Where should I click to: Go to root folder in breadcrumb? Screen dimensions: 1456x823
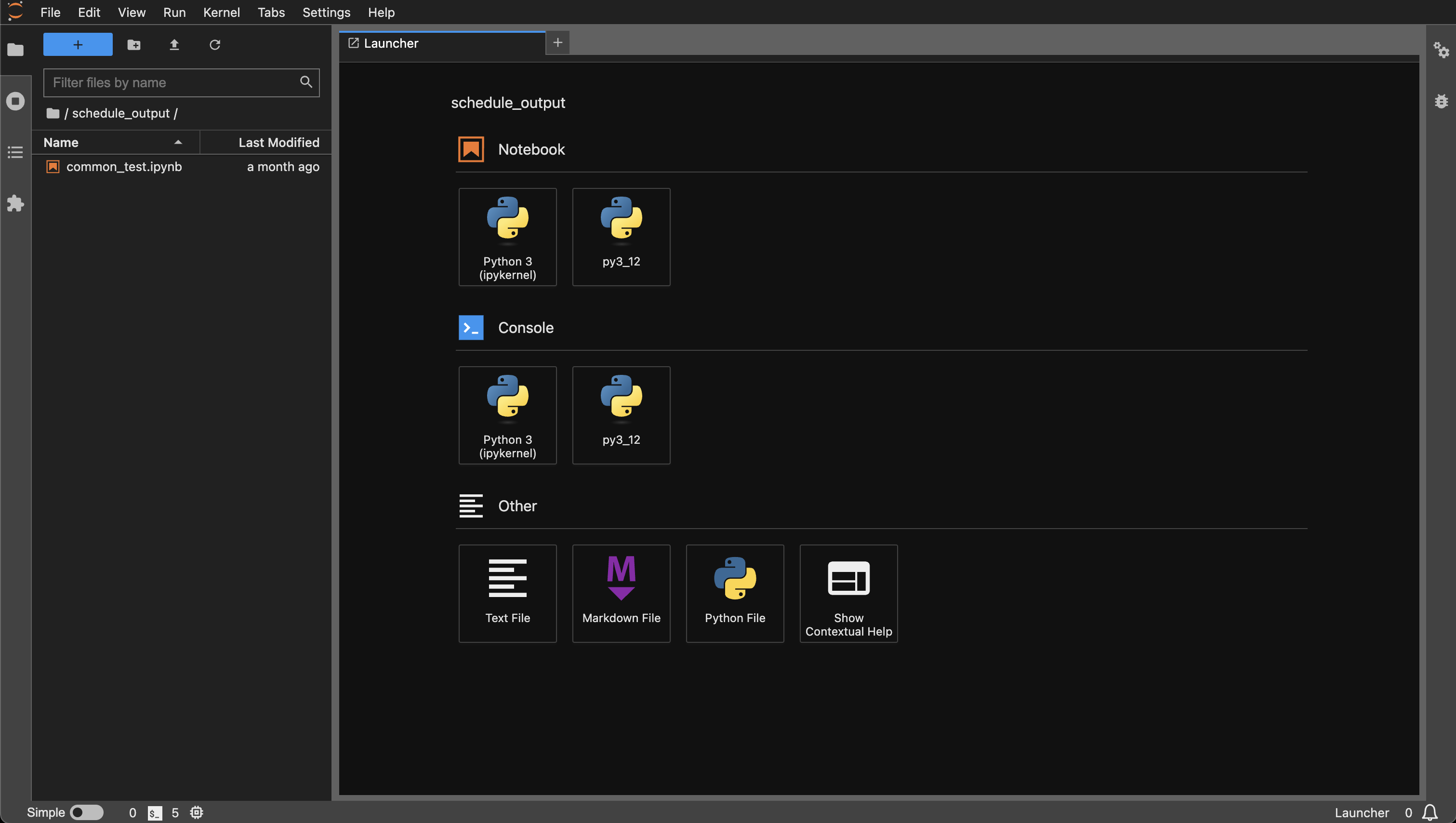click(53, 114)
